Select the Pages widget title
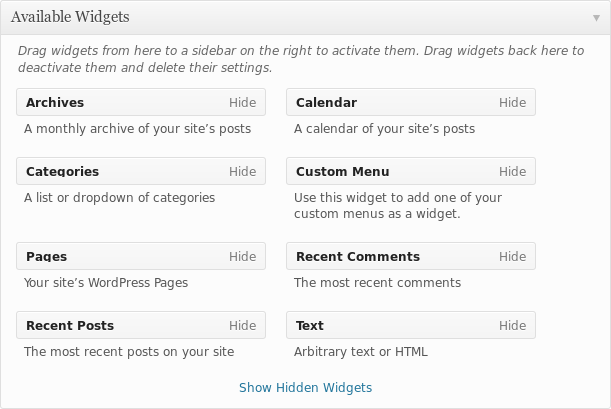This screenshot has width=611, height=409. coord(46,256)
